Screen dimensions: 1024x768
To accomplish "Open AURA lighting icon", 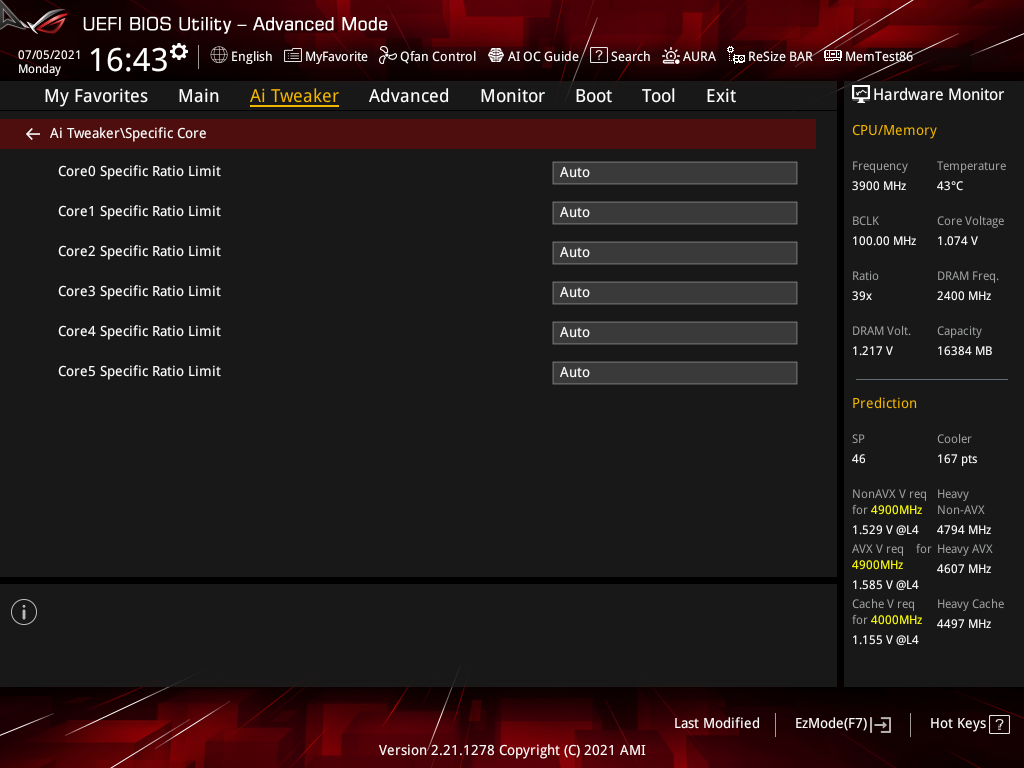I will 671,56.
